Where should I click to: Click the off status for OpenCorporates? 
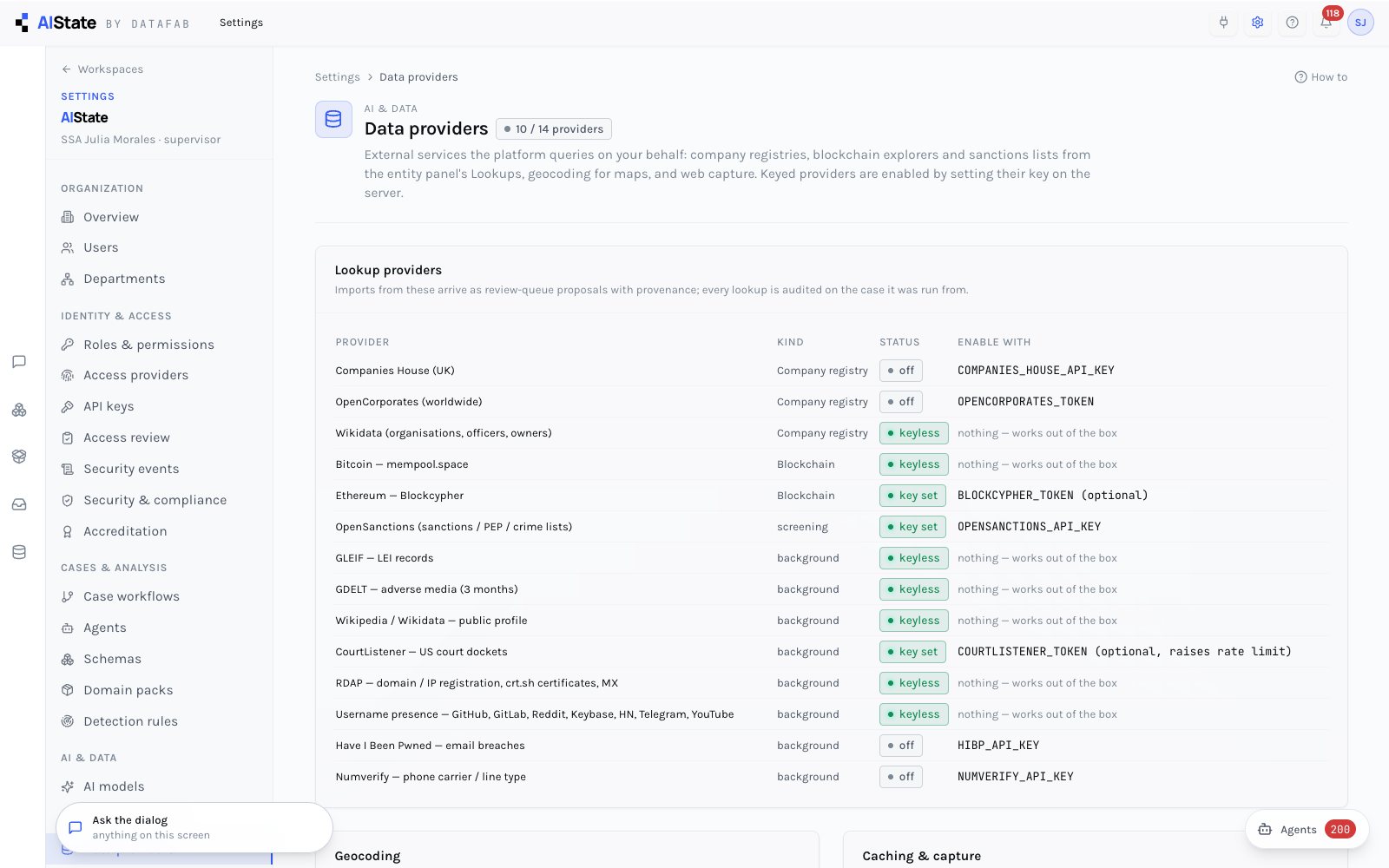pos(901,402)
